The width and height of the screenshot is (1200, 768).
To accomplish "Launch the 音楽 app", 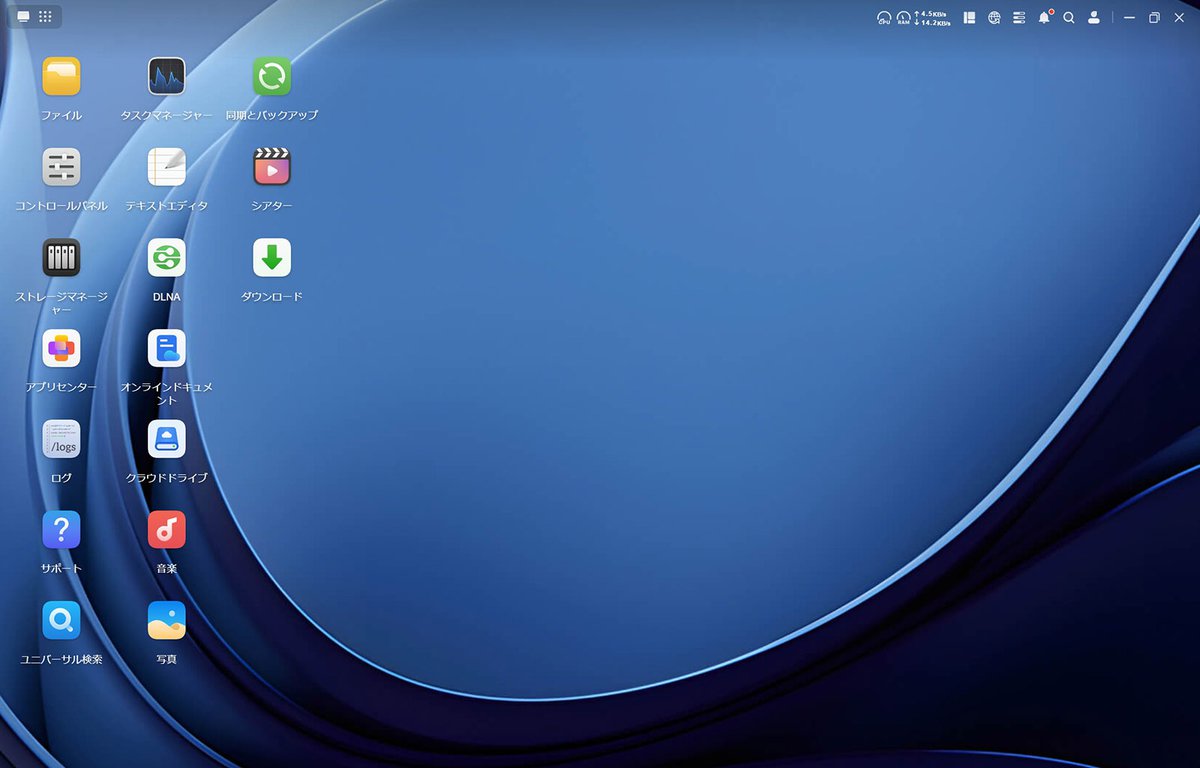I will [x=166, y=530].
